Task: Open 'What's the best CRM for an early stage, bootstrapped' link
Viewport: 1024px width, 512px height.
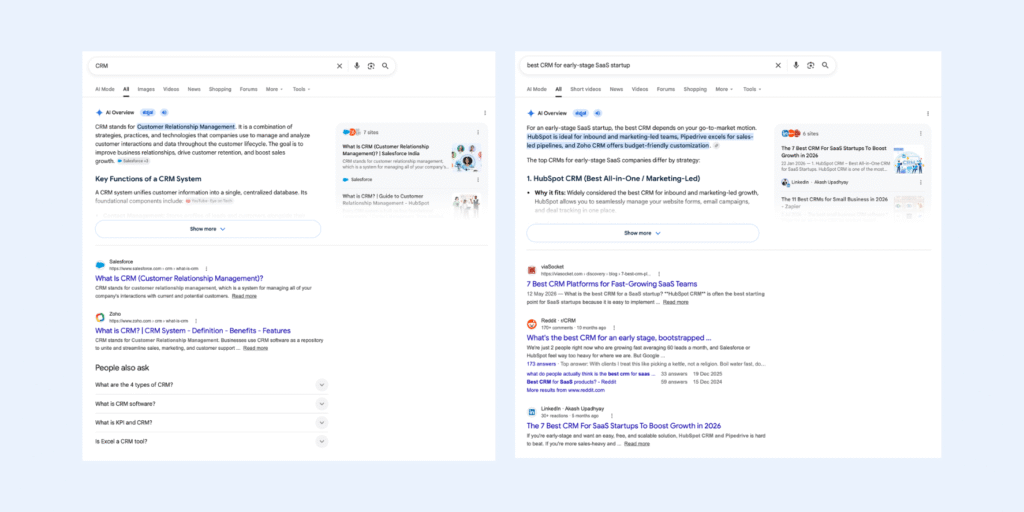Action: point(619,338)
